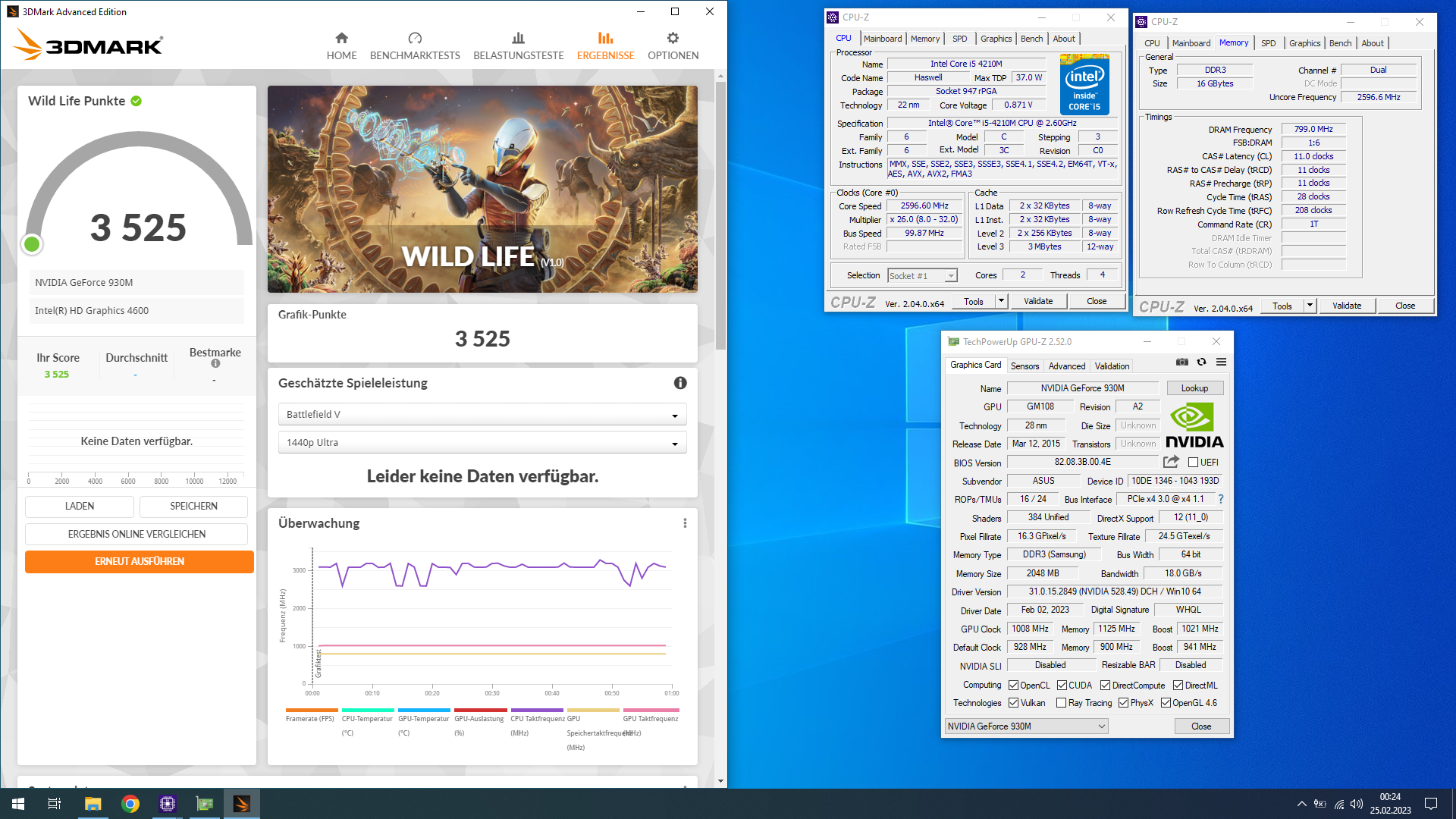The height and width of the screenshot is (819, 1456).
Task: Open File Explorer from the taskbar
Action: [x=93, y=804]
